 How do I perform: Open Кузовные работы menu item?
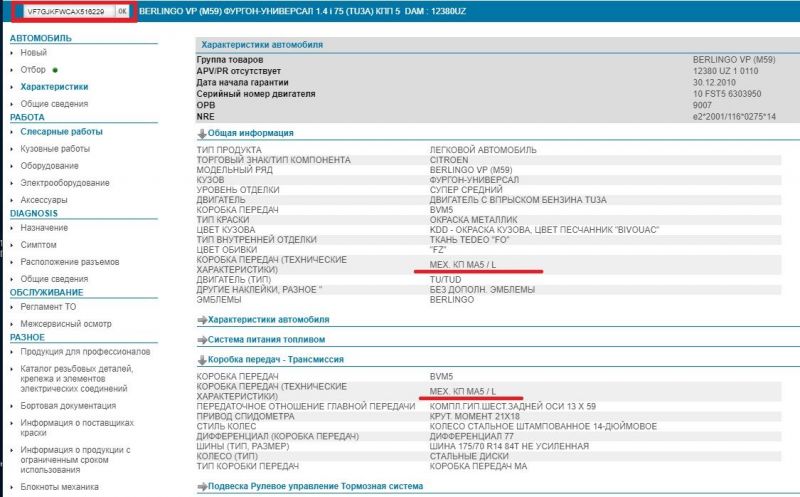click(55, 149)
